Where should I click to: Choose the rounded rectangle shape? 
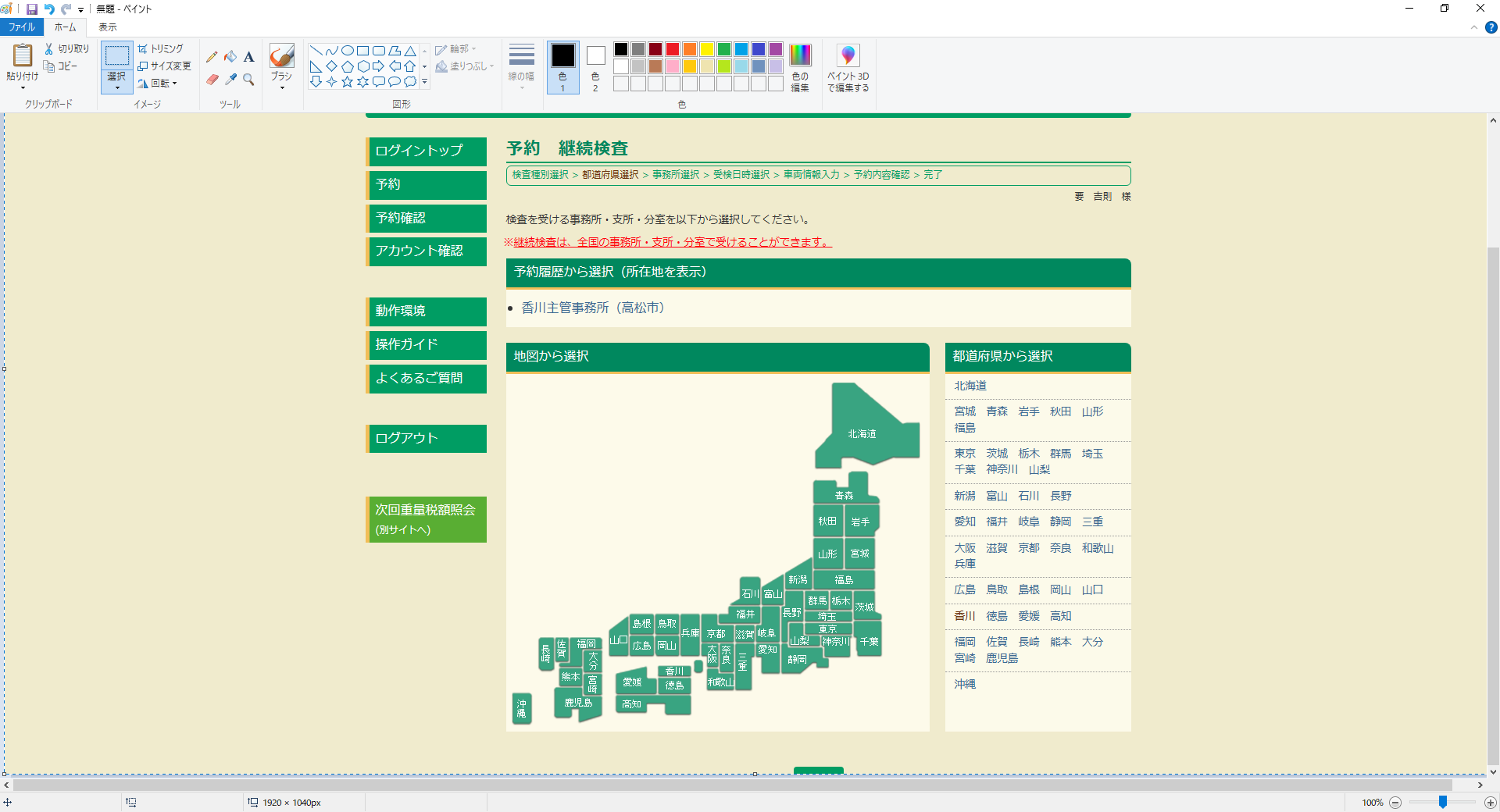(379, 51)
